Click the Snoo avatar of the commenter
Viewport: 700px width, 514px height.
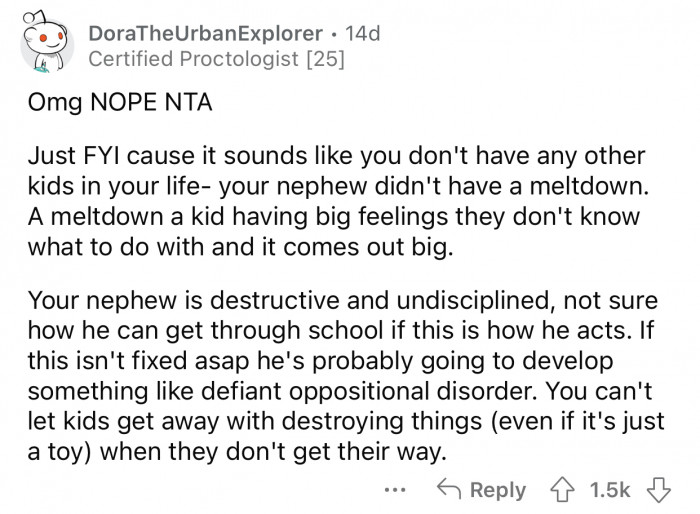pos(45,47)
